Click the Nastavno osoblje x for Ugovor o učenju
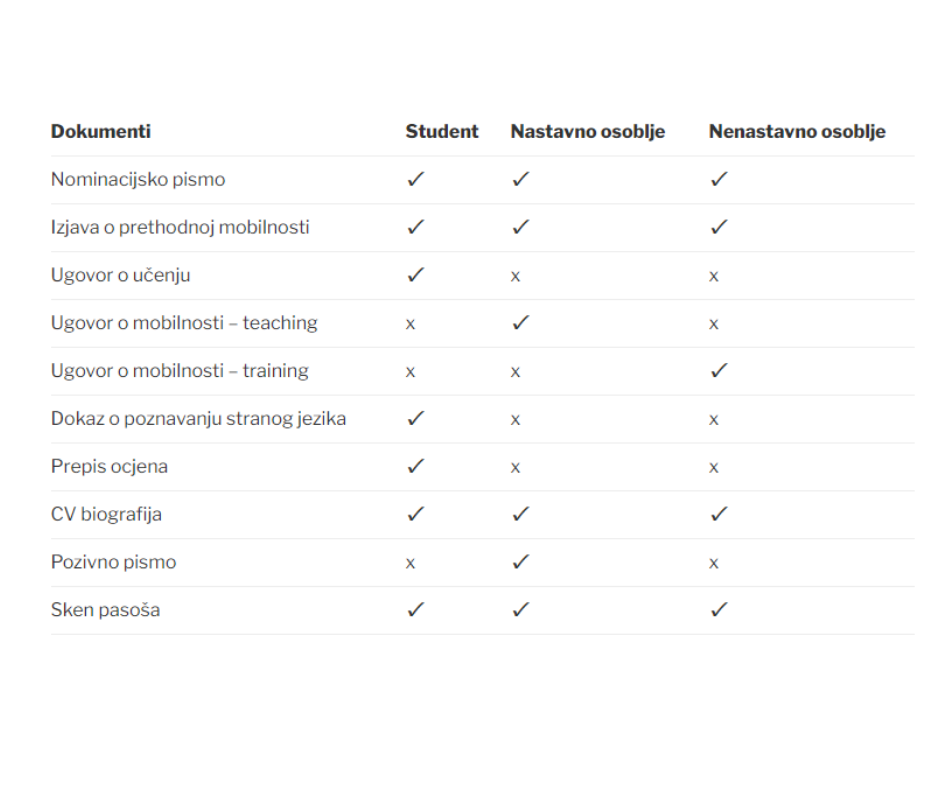The height and width of the screenshot is (788, 940). coord(516,276)
